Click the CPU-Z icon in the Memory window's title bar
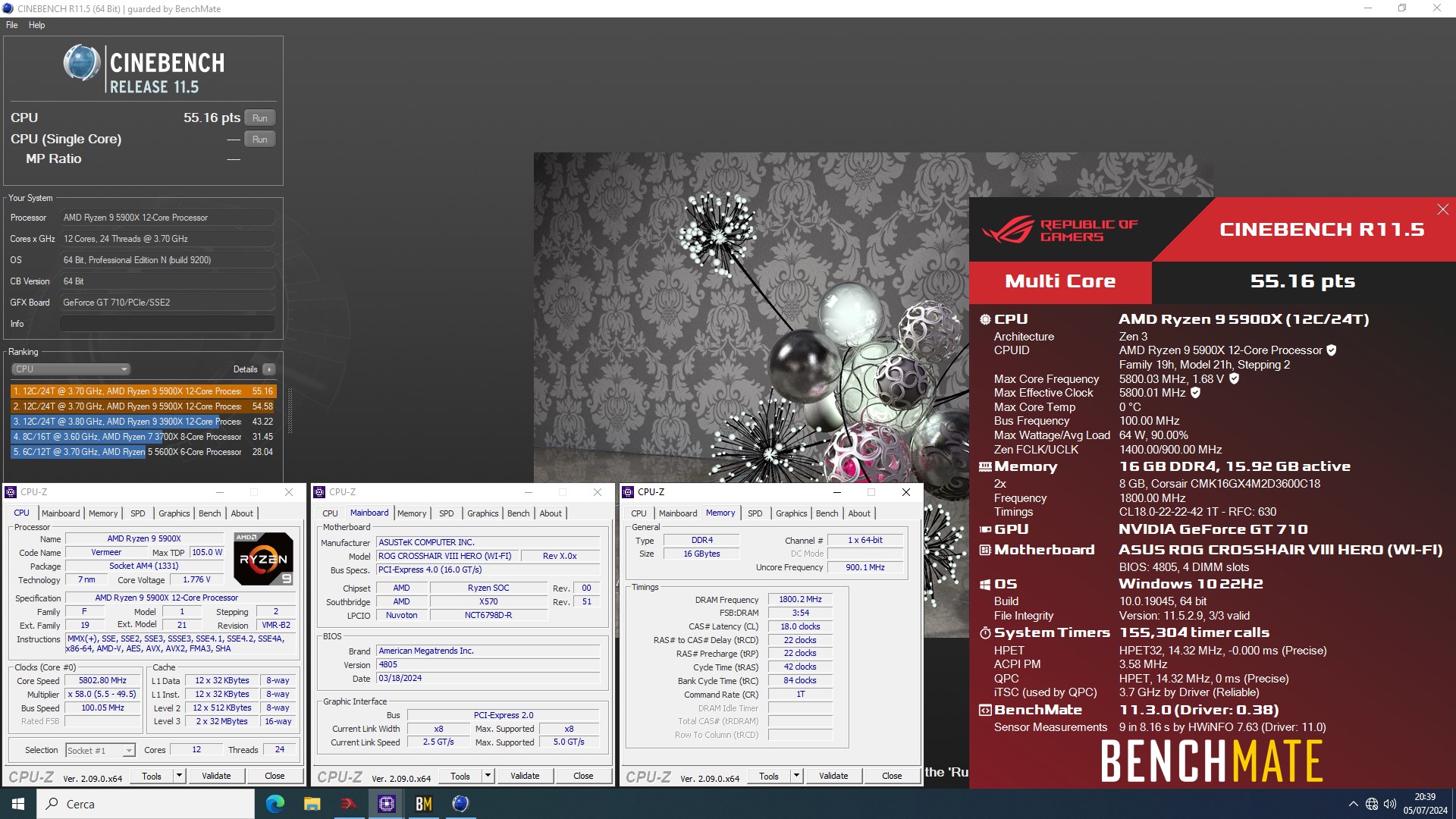Image resolution: width=1456 pixels, height=819 pixels. (x=628, y=492)
